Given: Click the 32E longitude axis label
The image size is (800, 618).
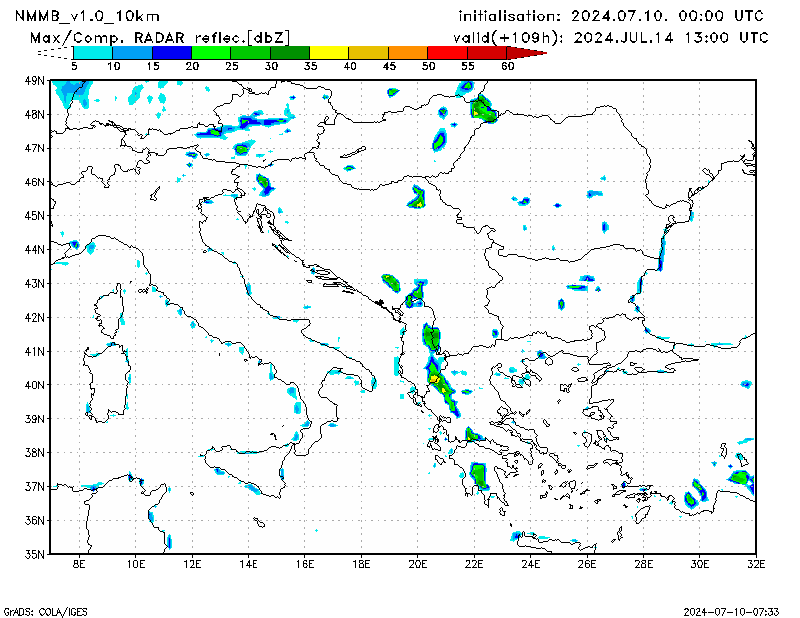Looking at the screenshot, I should (756, 565).
